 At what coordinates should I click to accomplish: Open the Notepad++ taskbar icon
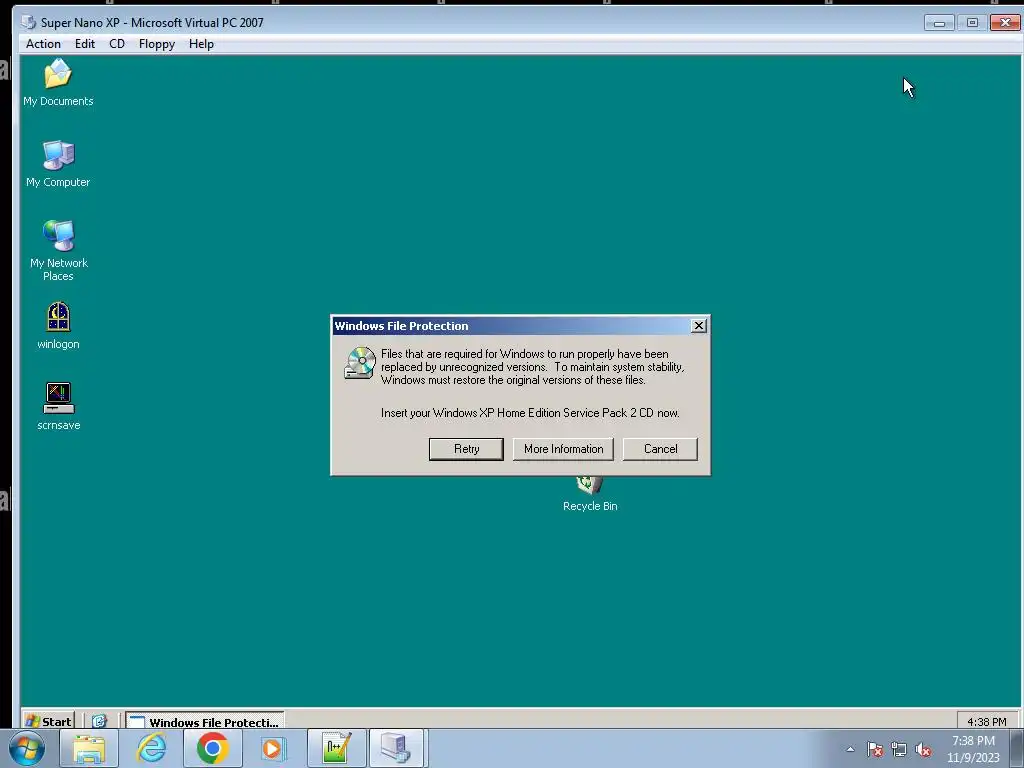tap(336, 748)
